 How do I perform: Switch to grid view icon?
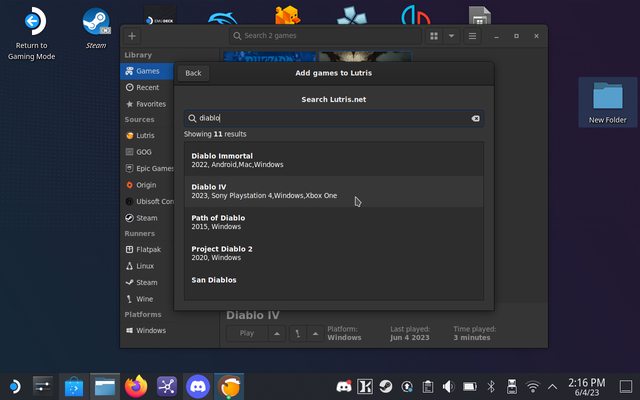tap(434, 36)
